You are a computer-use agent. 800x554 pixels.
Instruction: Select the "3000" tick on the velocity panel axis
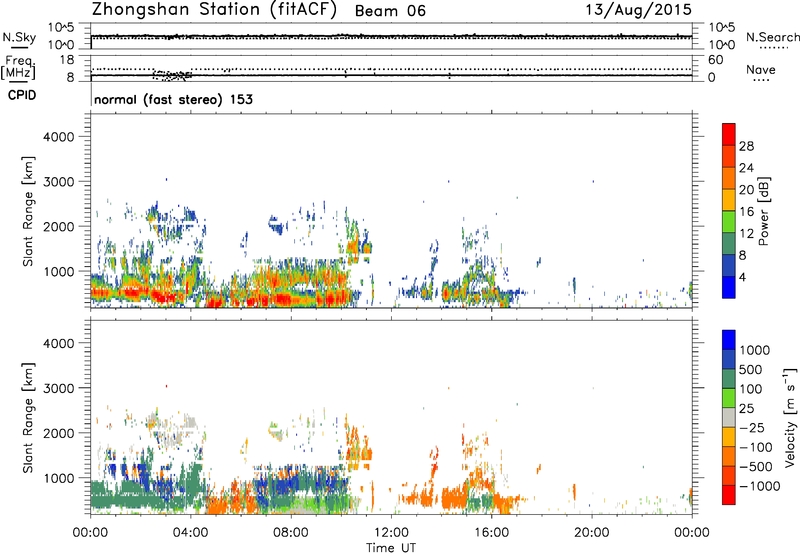click(58, 388)
